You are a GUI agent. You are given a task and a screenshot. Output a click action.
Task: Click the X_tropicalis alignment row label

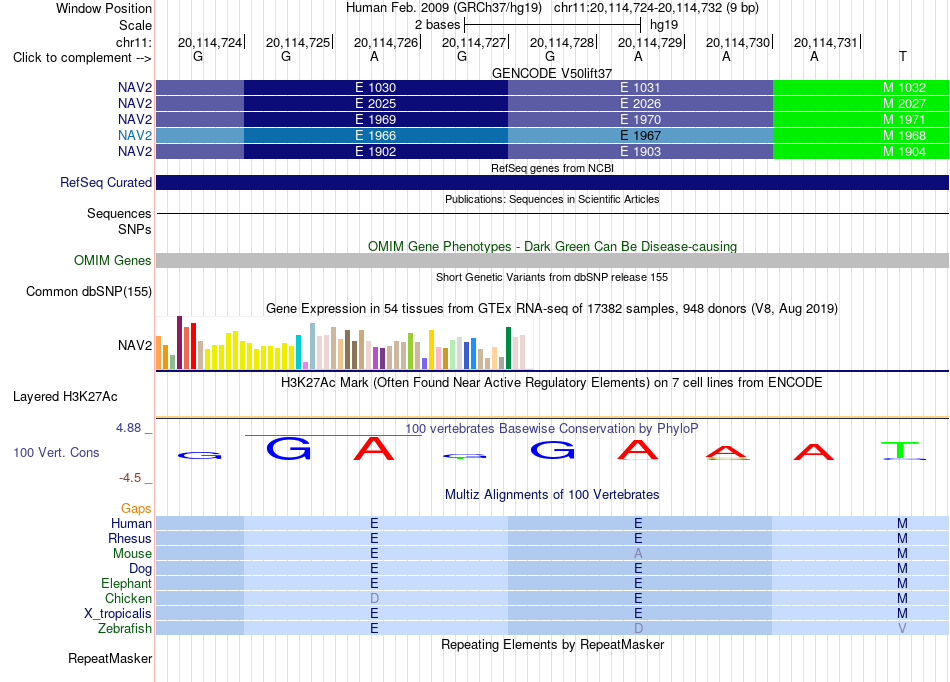coord(118,613)
